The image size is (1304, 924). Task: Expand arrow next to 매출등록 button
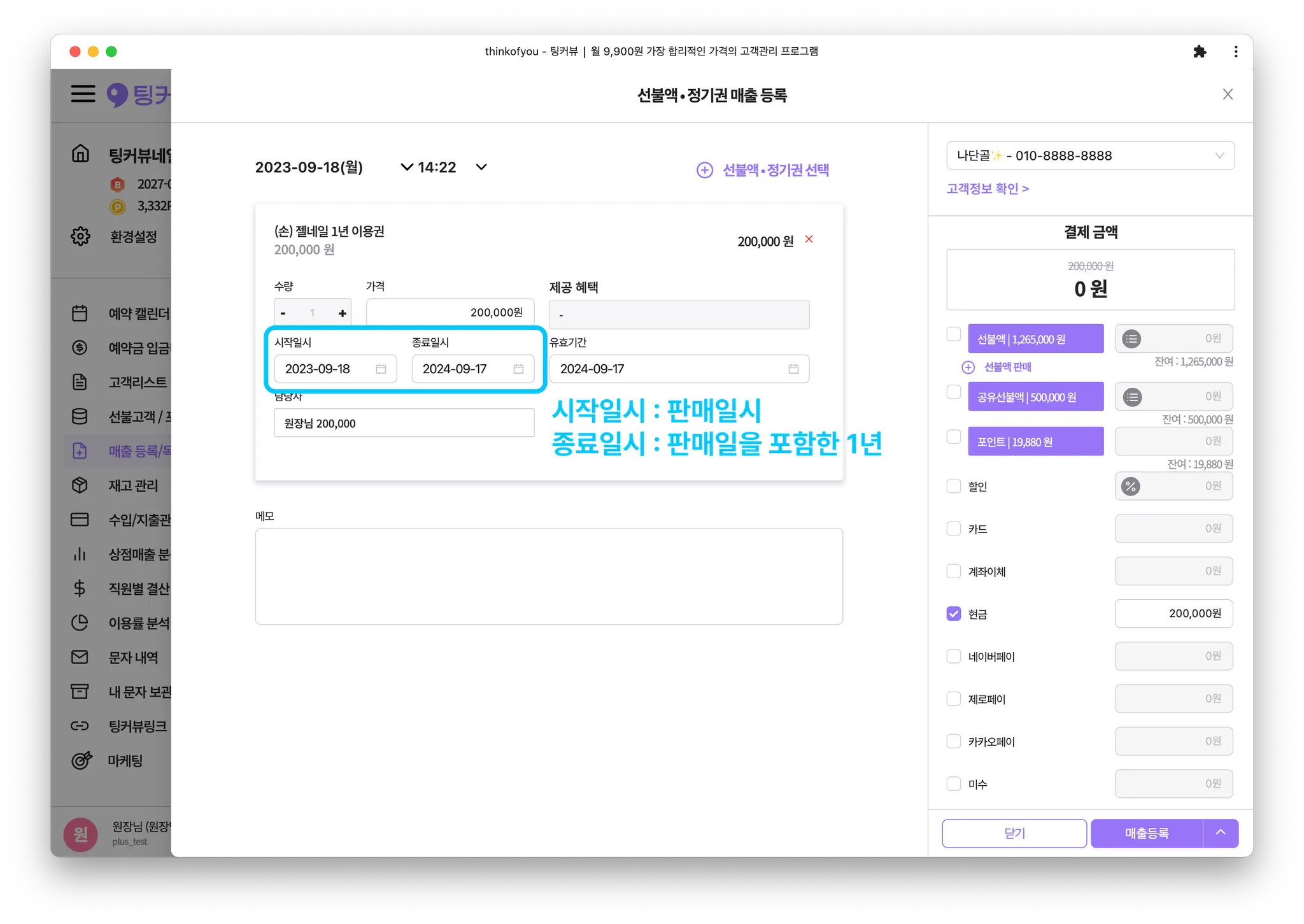click(1220, 833)
